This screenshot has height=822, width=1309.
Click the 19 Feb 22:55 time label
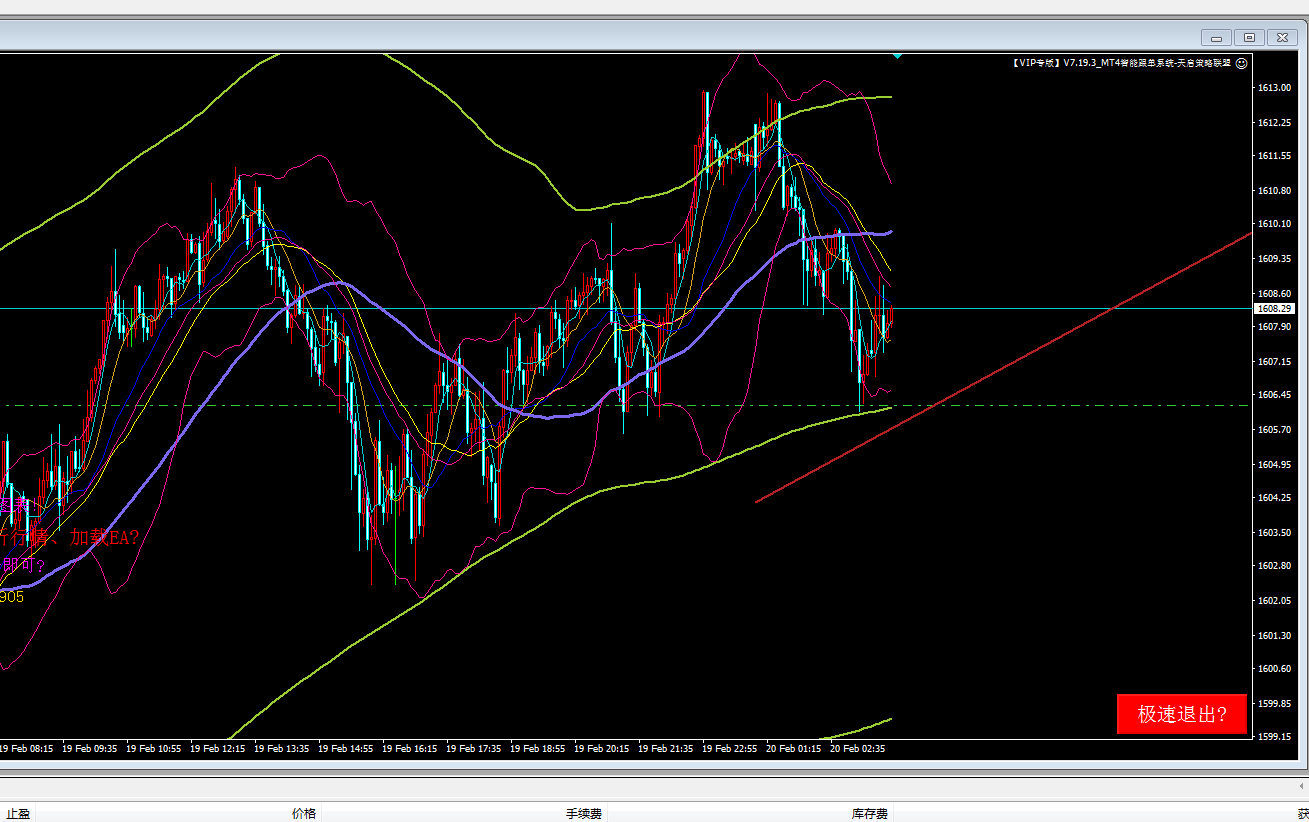pos(731,748)
